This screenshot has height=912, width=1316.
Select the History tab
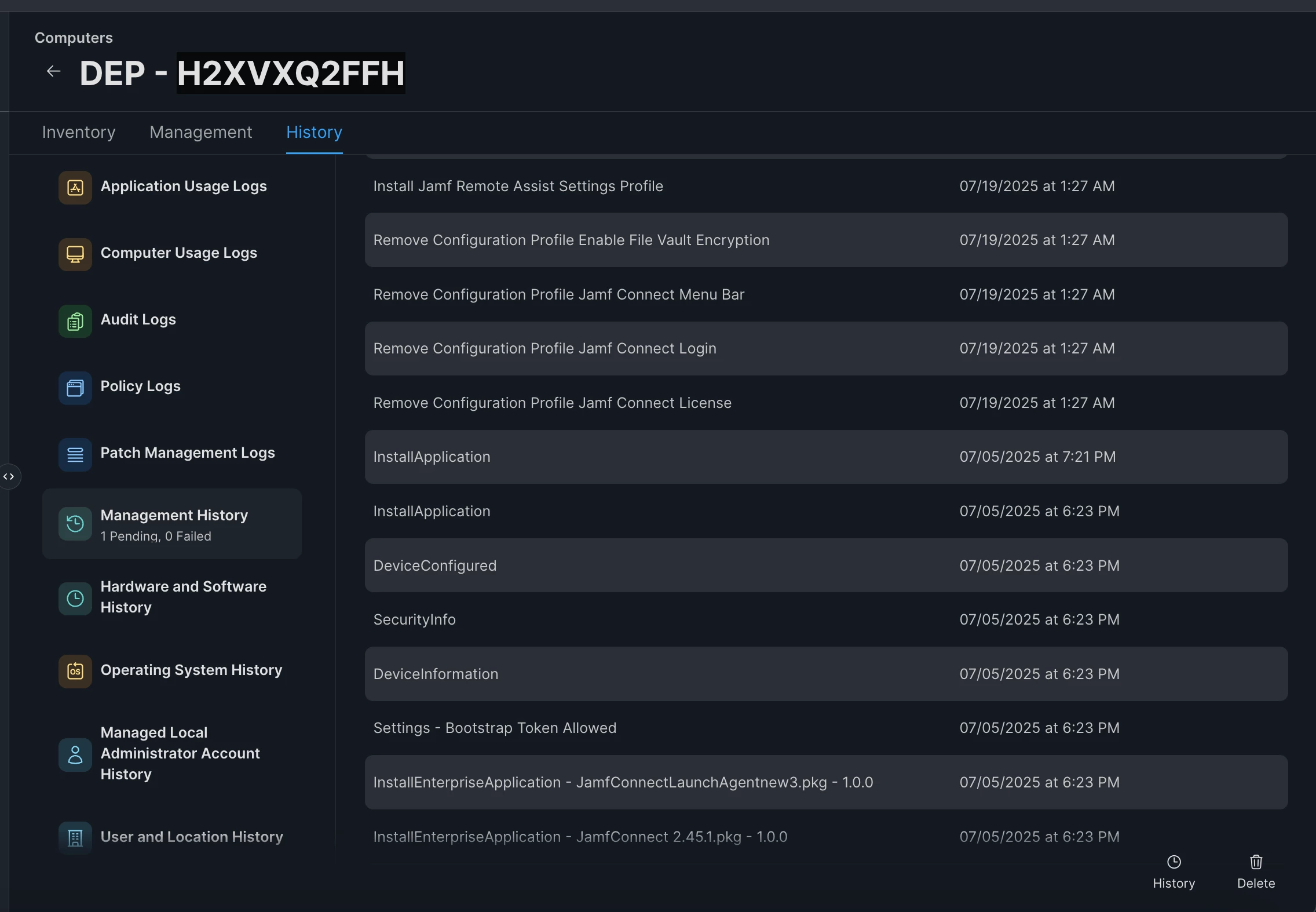(x=315, y=132)
